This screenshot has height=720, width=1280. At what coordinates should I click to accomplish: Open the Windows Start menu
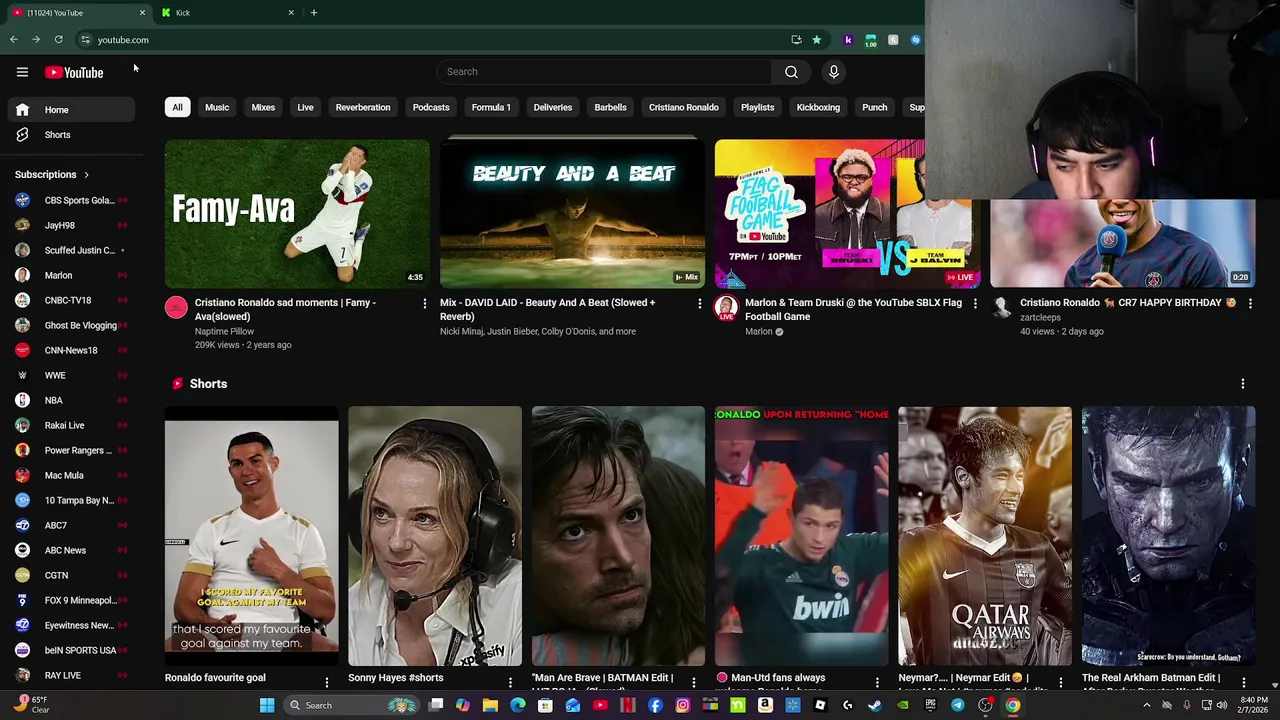[x=267, y=705]
